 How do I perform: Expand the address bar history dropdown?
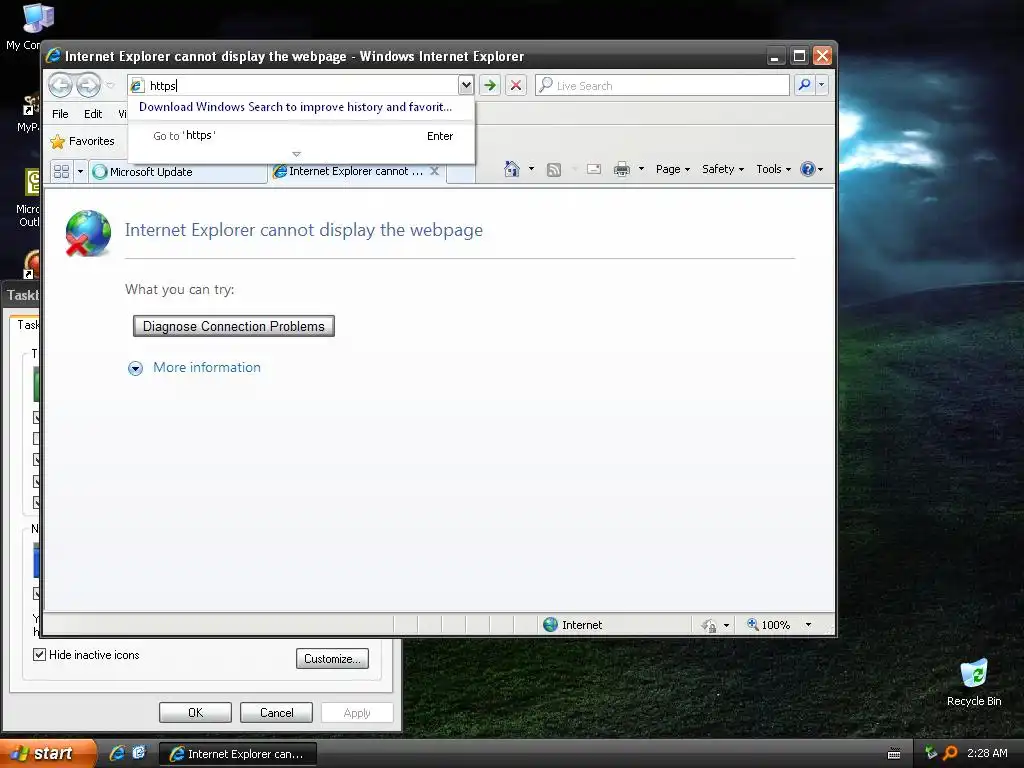coord(466,86)
